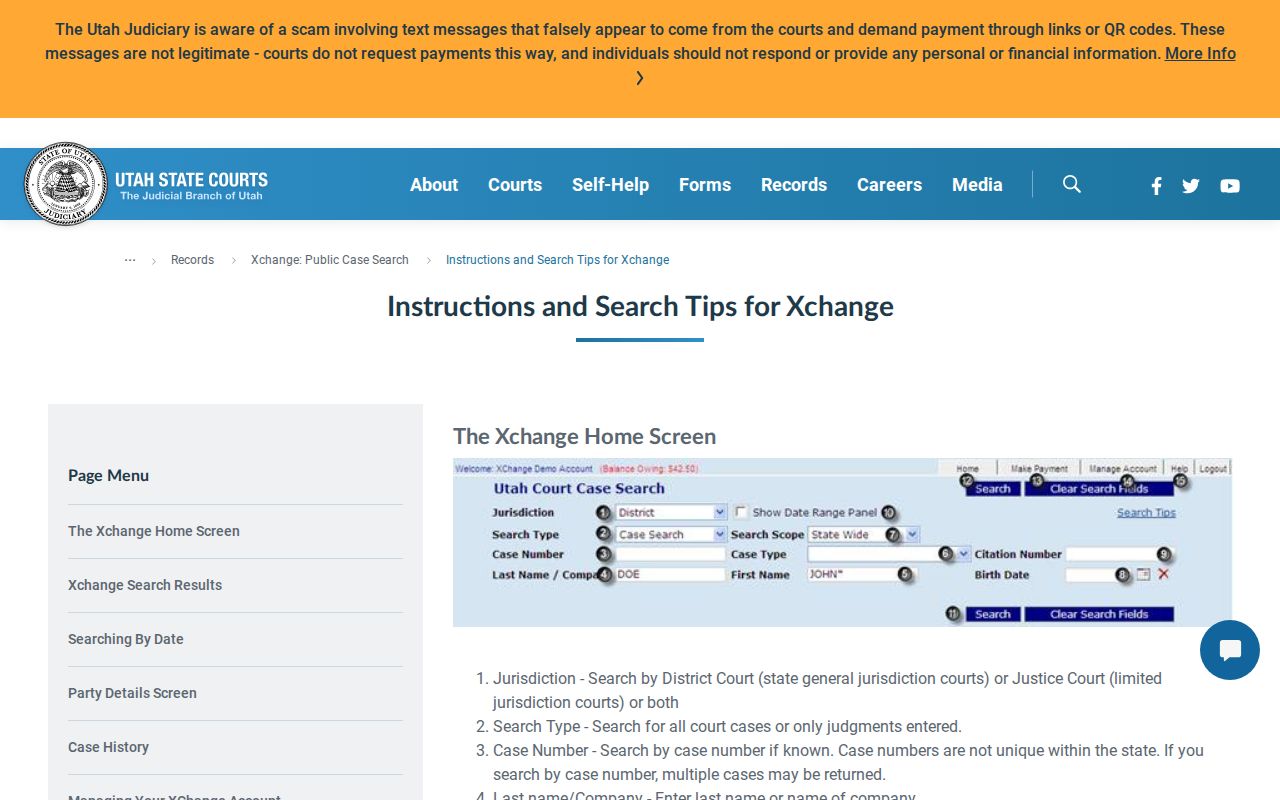Open the chat bubble widget
The image size is (1280, 800).
pos(1230,650)
